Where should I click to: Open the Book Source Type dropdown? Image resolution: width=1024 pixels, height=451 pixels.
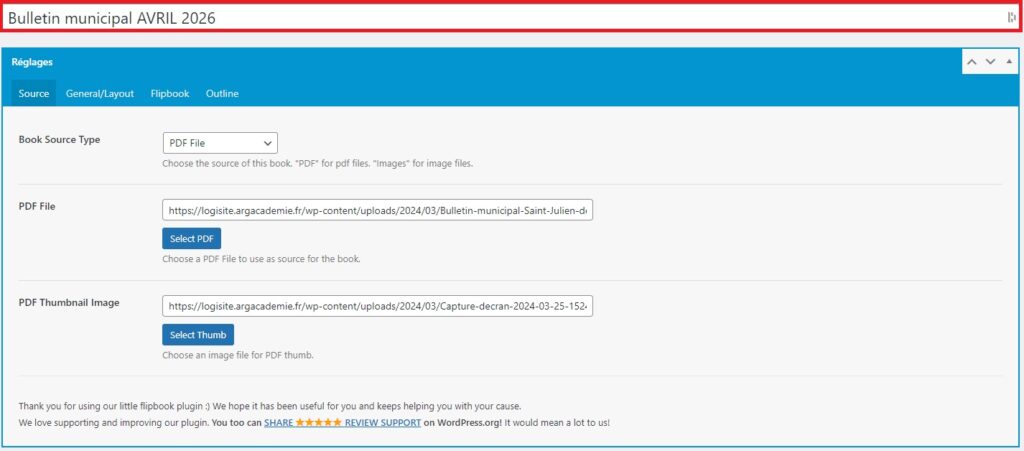coord(220,143)
